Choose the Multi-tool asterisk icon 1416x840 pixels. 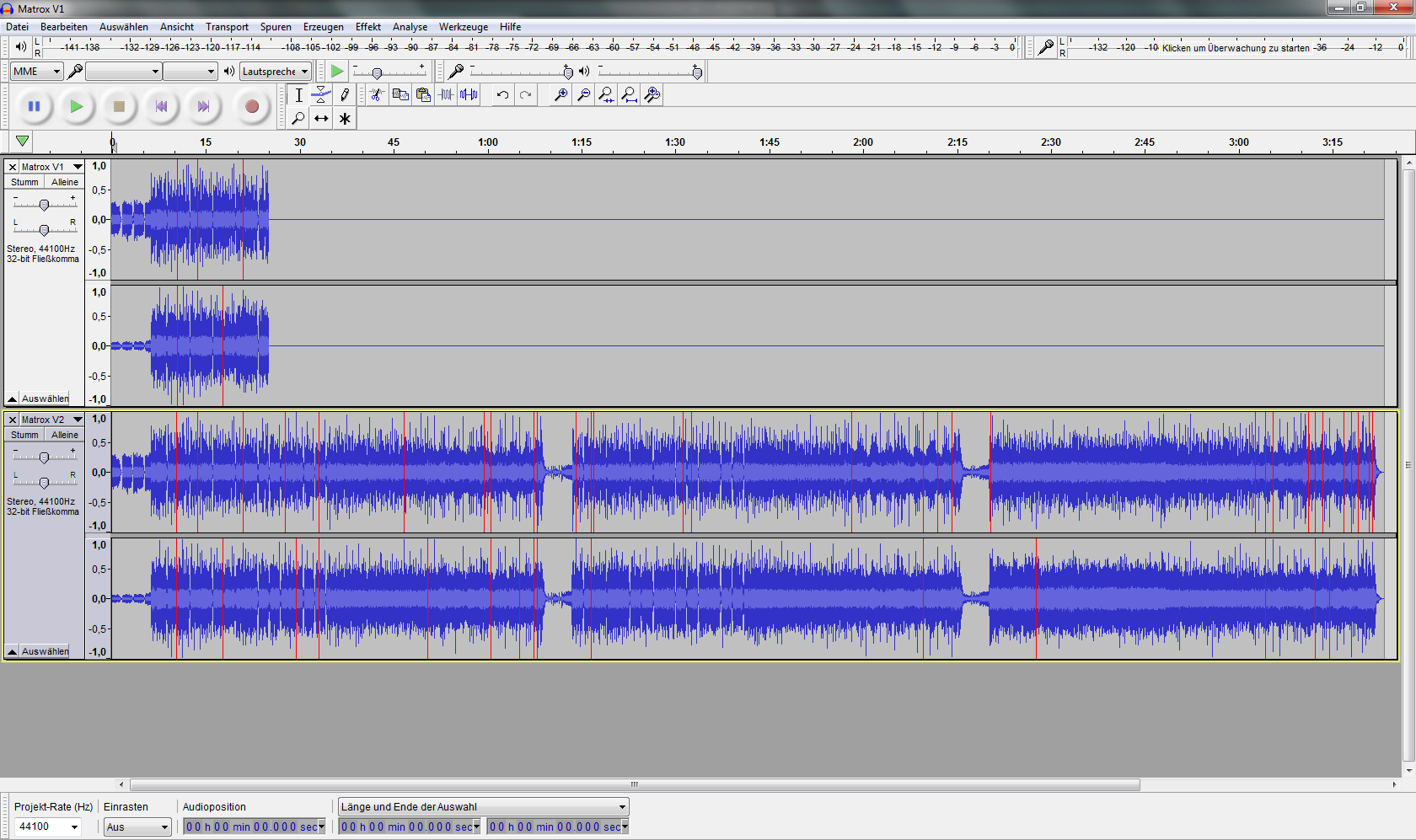coord(345,119)
